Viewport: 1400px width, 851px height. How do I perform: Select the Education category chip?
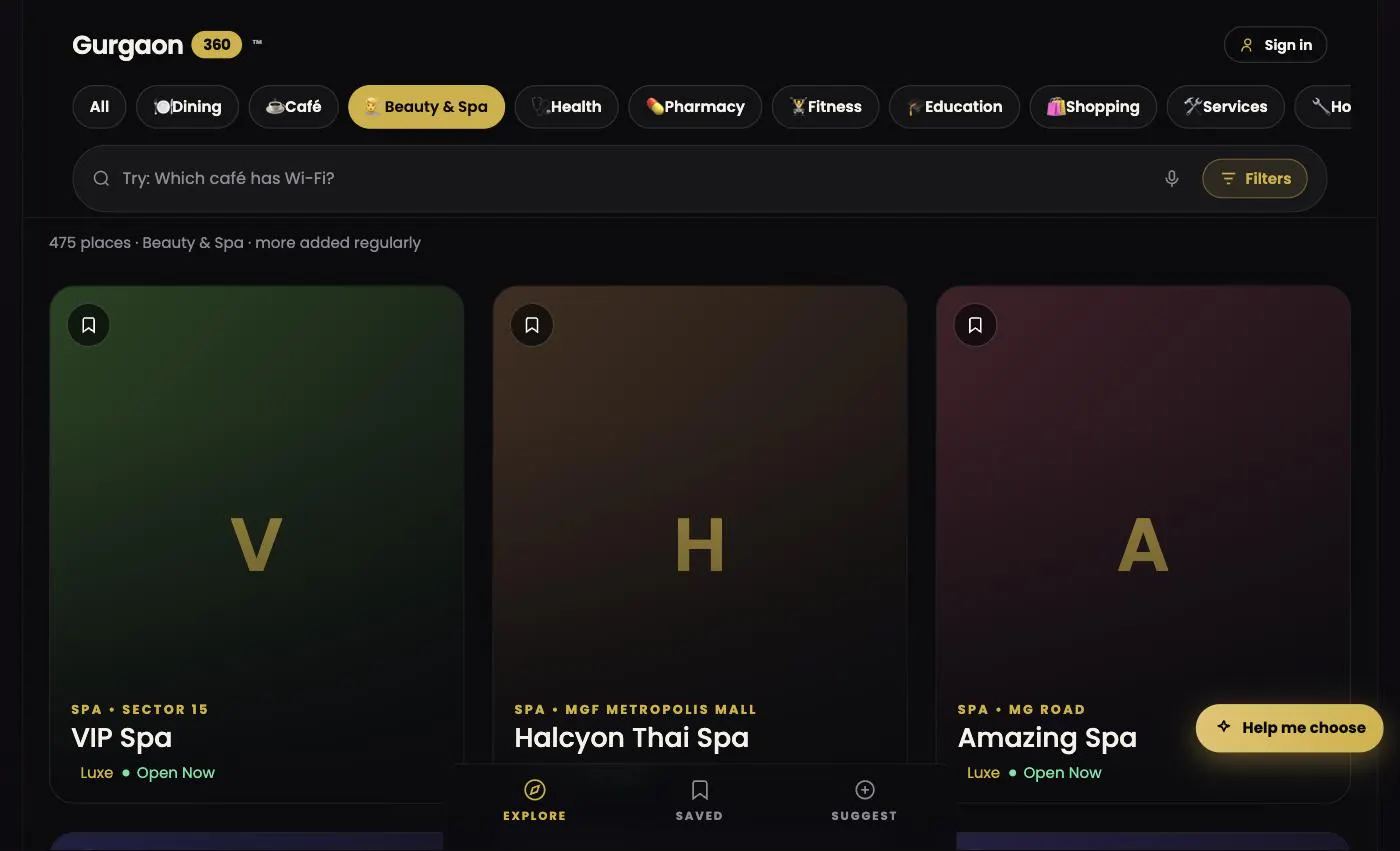(954, 107)
